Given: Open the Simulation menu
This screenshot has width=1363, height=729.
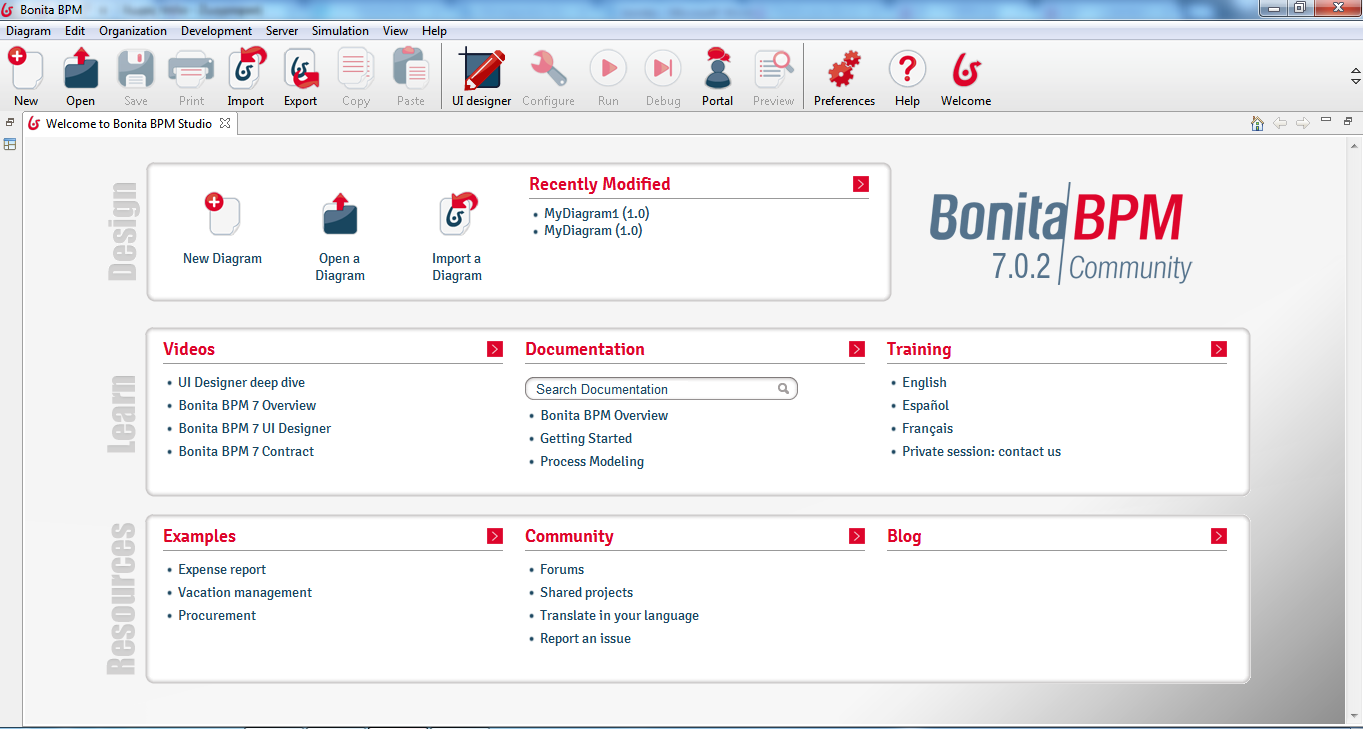Looking at the screenshot, I should pyautogui.click(x=340, y=31).
